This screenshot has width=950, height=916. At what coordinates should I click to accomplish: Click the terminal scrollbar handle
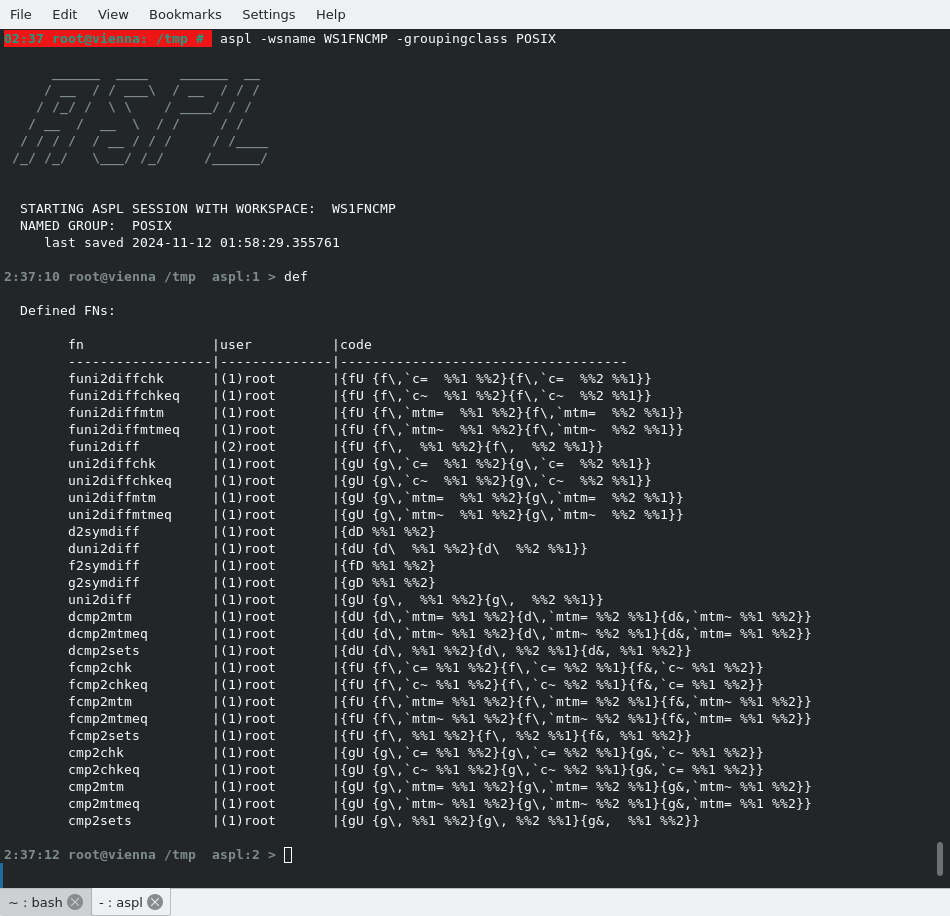point(940,858)
